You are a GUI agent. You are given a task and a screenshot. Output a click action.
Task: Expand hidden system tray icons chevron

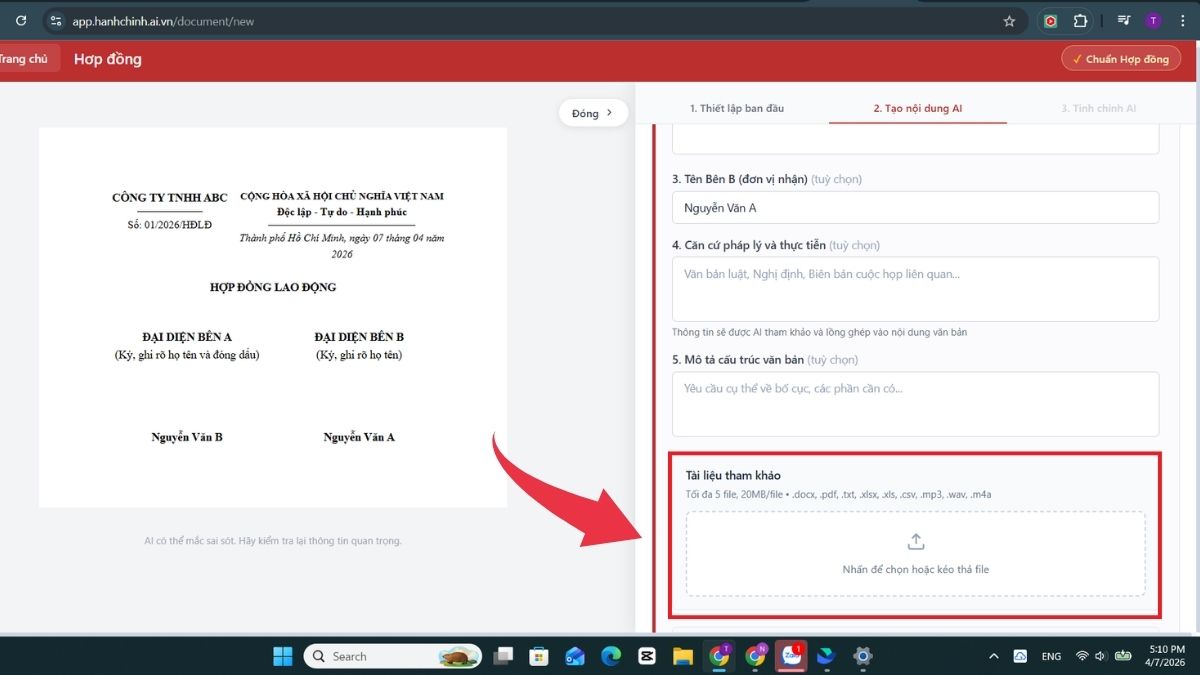click(x=994, y=656)
